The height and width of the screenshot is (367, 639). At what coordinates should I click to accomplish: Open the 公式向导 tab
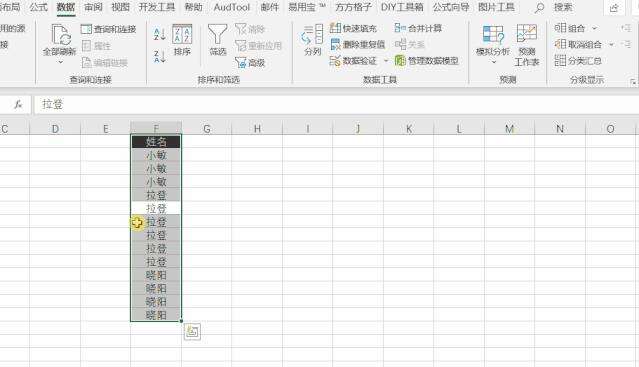[x=451, y=7]
